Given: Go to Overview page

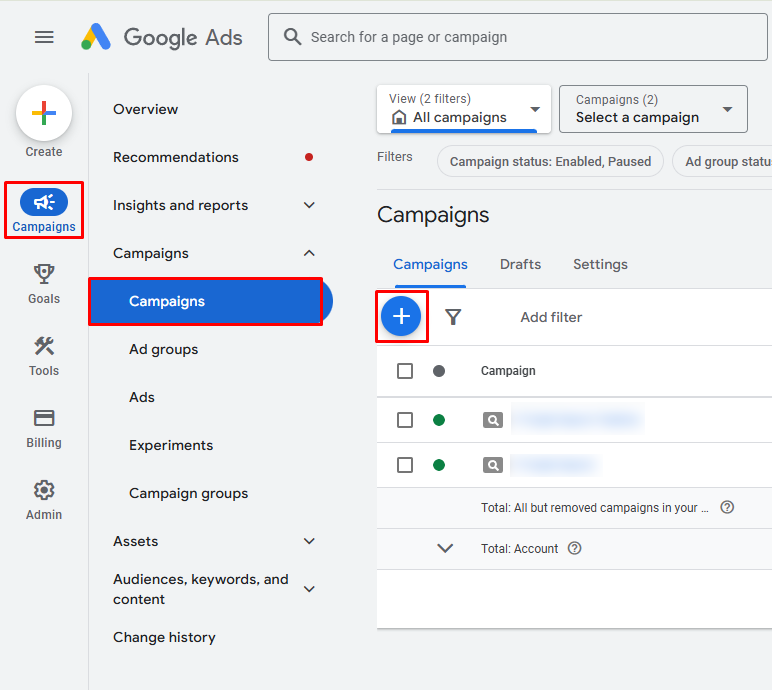Looking at the screenshot, I should pos(145,109).
